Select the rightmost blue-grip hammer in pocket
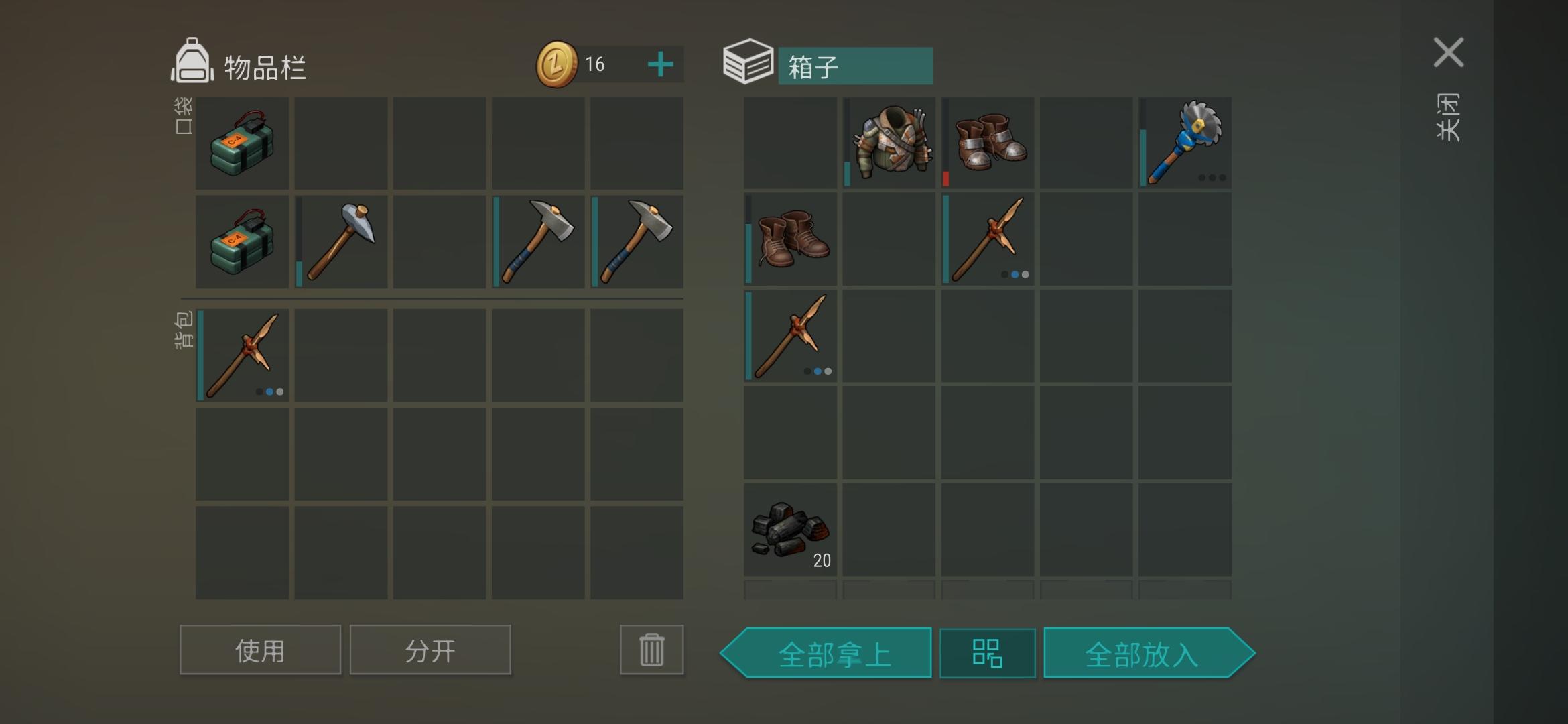 click(x=637, y=241)
